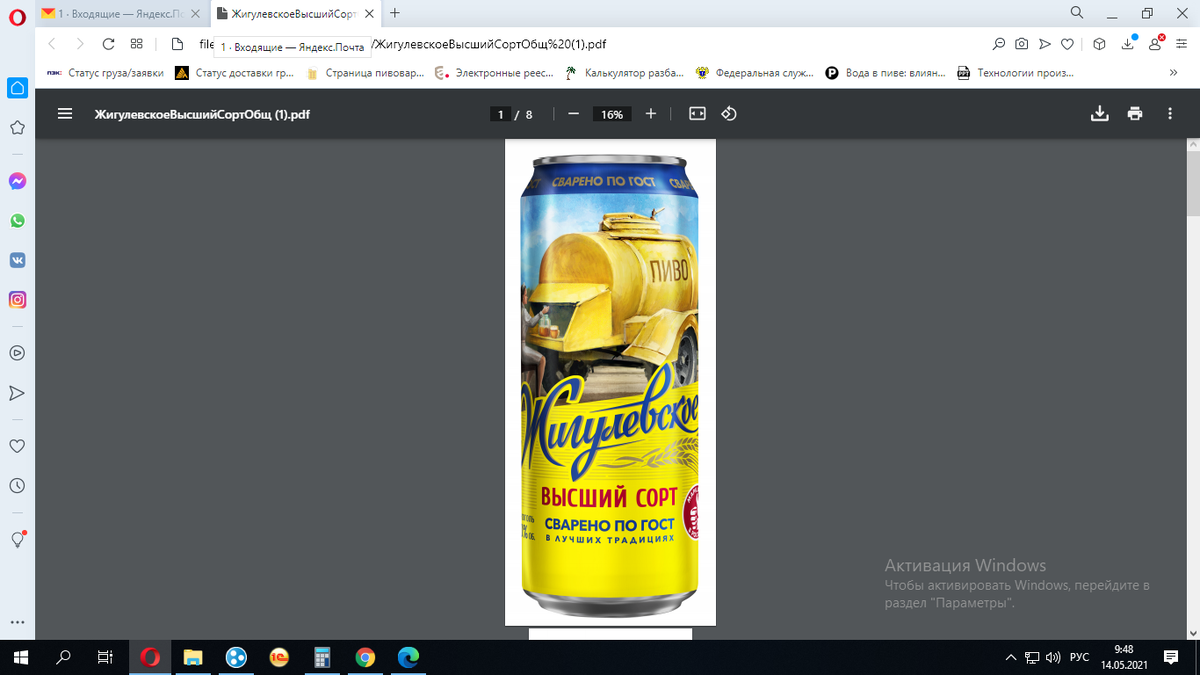1200x675 pixels.
Task: Open Easy Setup sliders icon
Action: 1181,44
